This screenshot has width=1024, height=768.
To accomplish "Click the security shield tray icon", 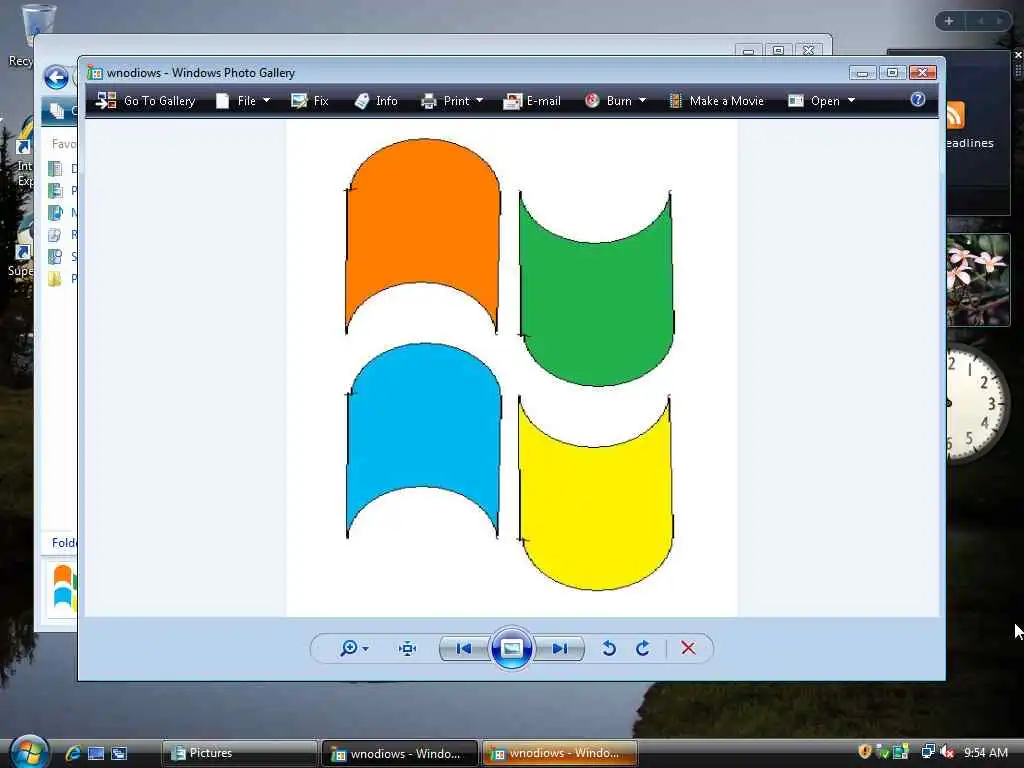I will (865, 752).
